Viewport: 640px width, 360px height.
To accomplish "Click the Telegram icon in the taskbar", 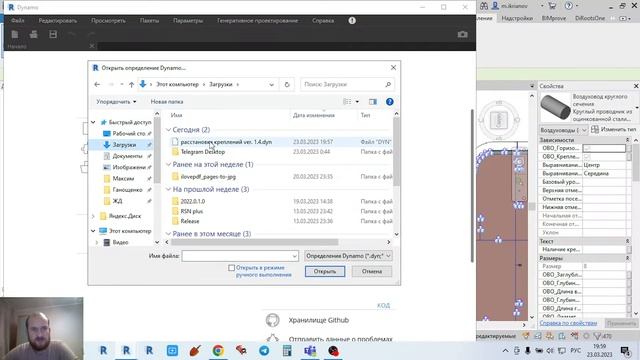I will click(264, 351).
